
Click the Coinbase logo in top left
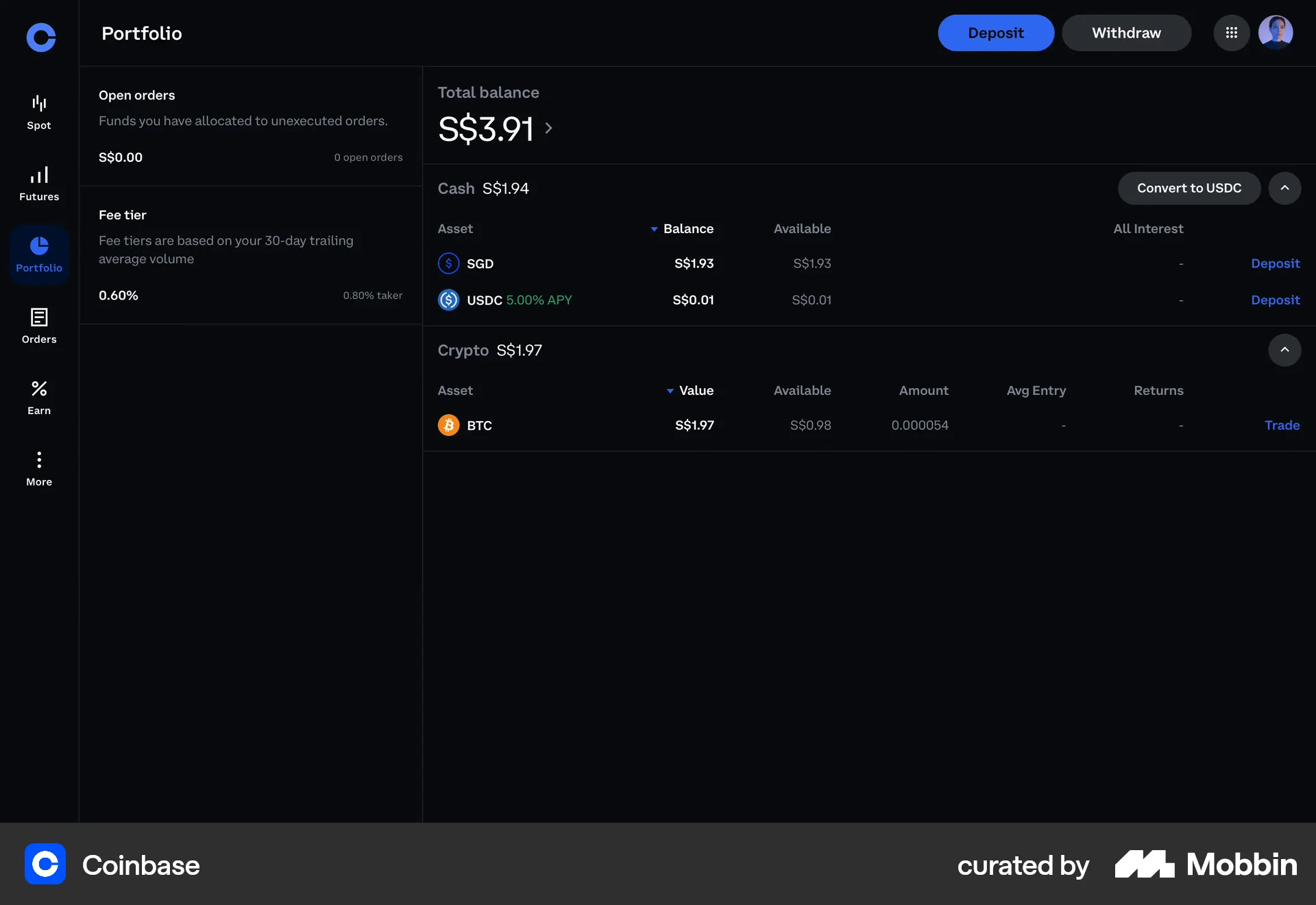point(40,38)
